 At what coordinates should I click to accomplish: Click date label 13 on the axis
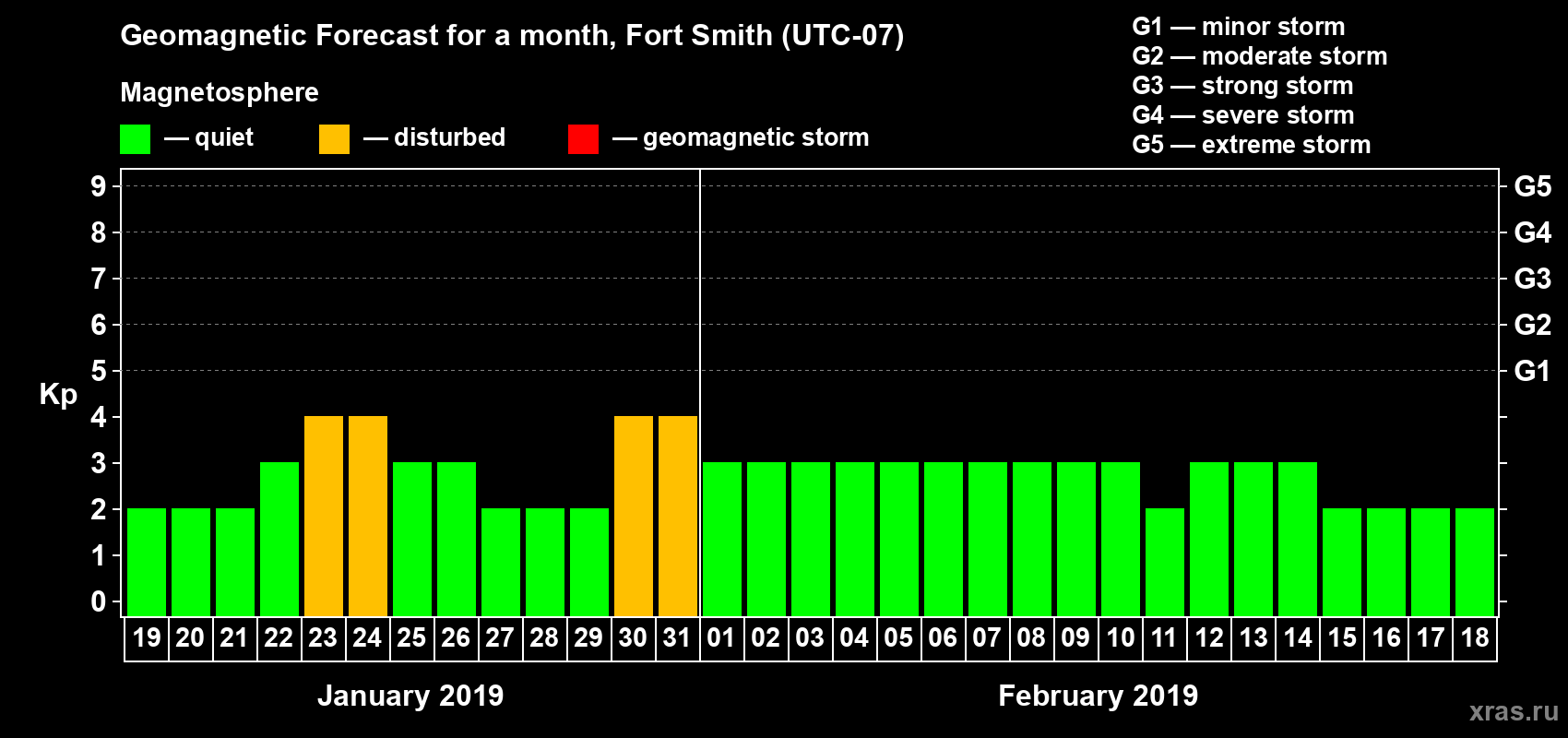pos(1253,637)
